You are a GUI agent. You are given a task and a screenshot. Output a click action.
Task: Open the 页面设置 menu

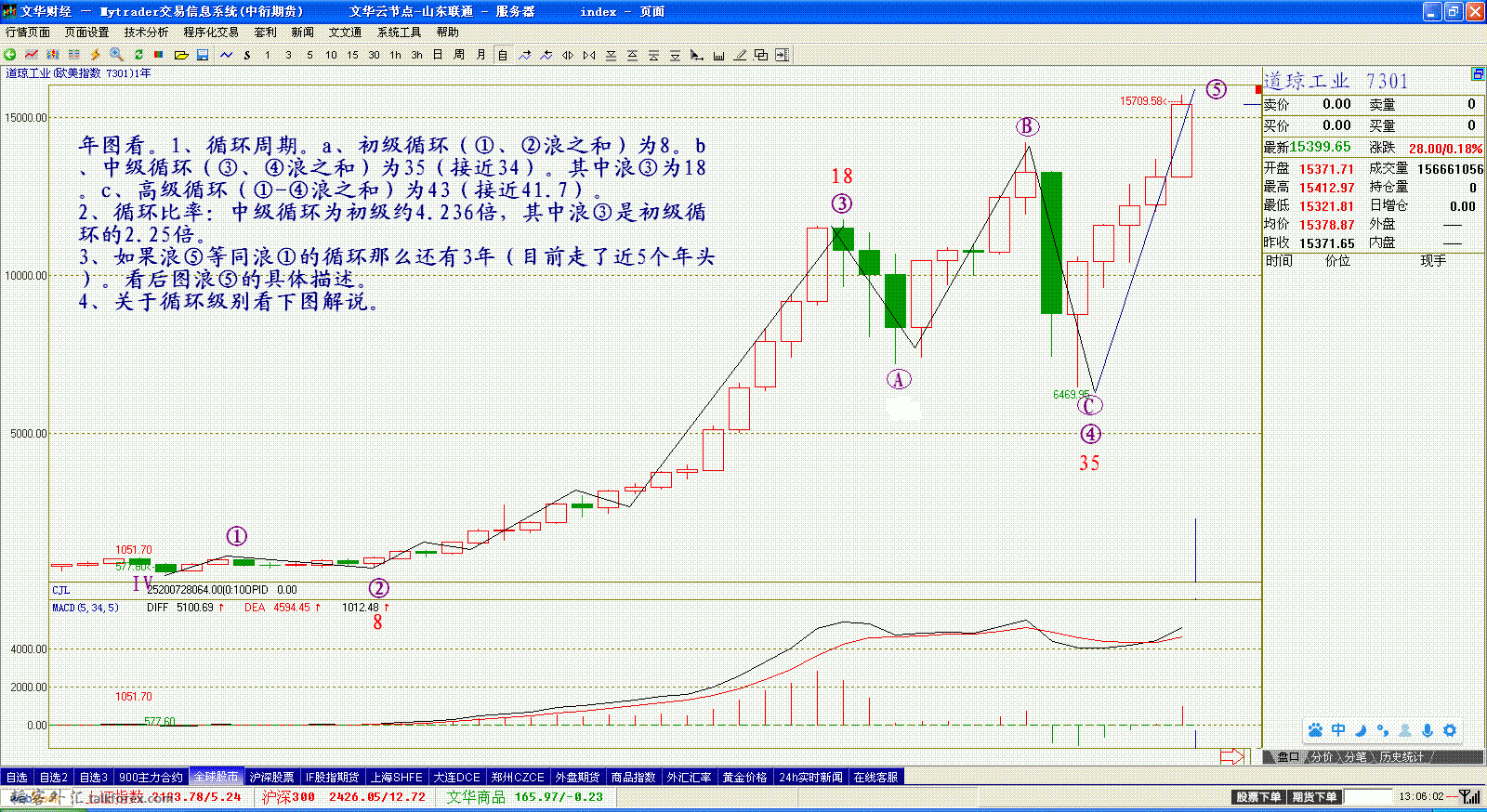pos(86,32)
